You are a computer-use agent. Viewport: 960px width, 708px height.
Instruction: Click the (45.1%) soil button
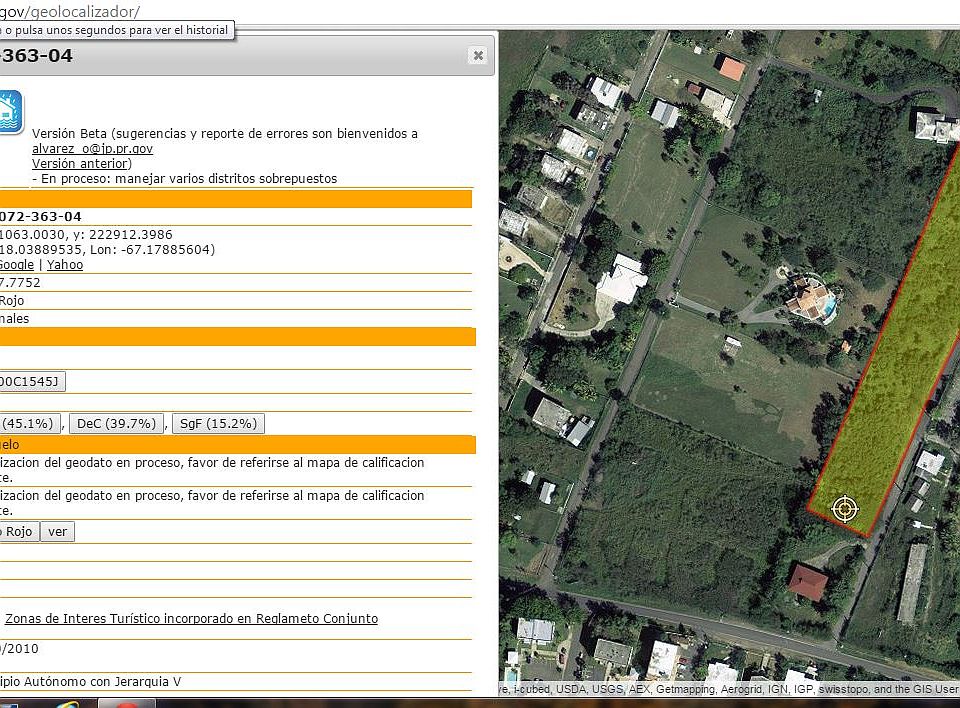click(30, 424)
